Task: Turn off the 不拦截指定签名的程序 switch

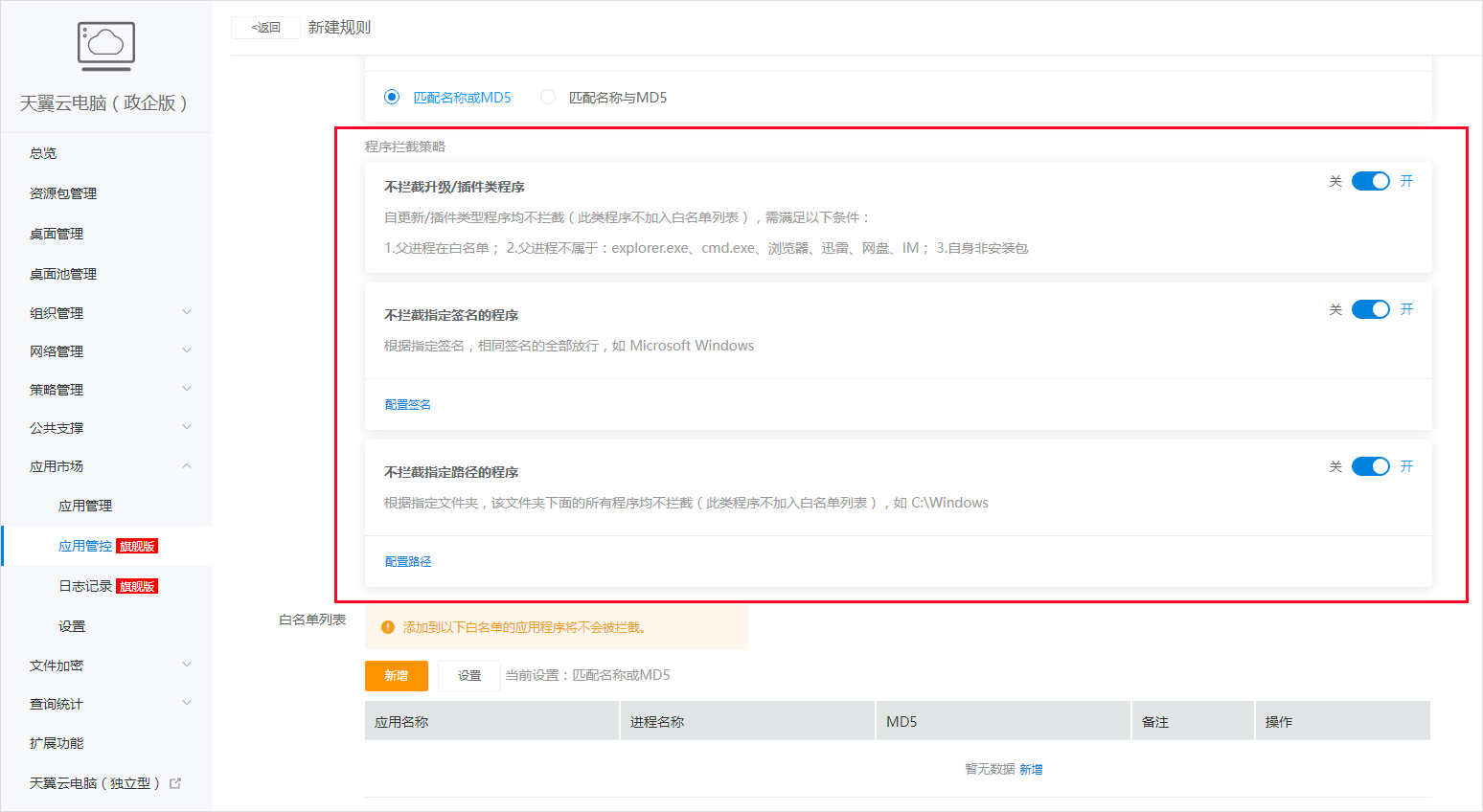Action: tap(1370, 309)
